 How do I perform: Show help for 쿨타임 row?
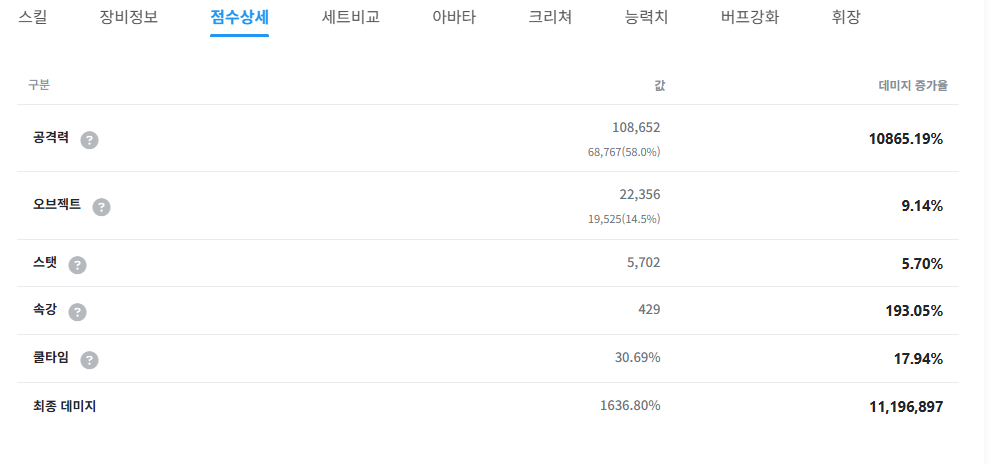click(x=89, y=360)
